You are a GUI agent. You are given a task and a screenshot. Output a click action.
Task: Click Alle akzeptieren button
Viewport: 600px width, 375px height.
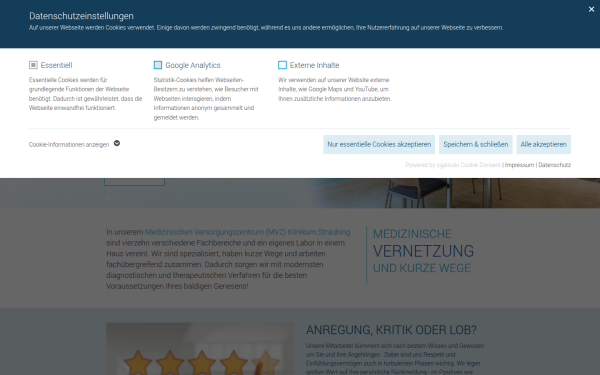(x=543, y=144)
